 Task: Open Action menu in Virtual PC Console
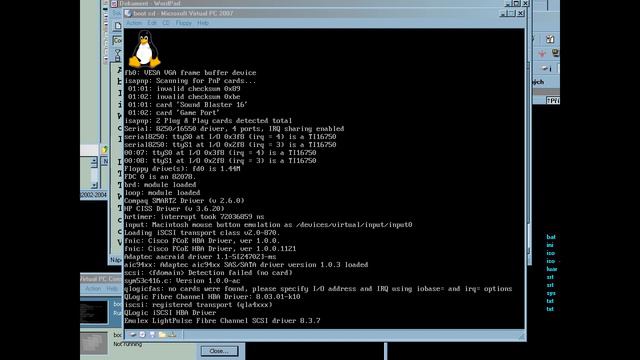coord(93,289)
